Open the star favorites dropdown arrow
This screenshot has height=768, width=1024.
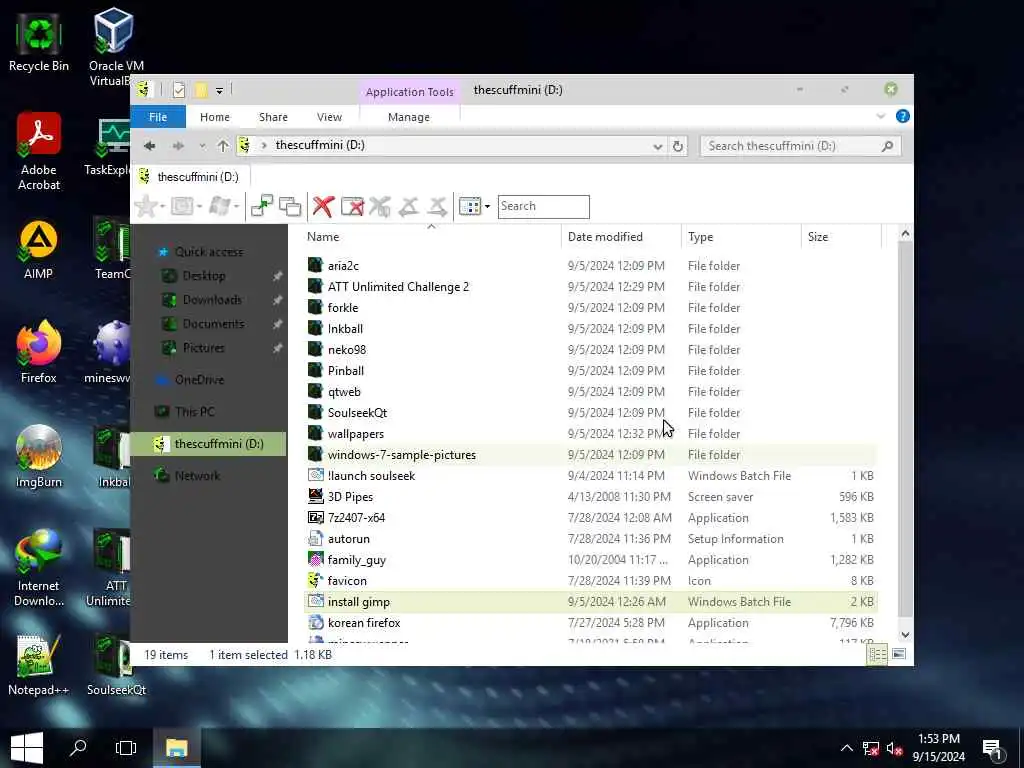coord(162,206)
